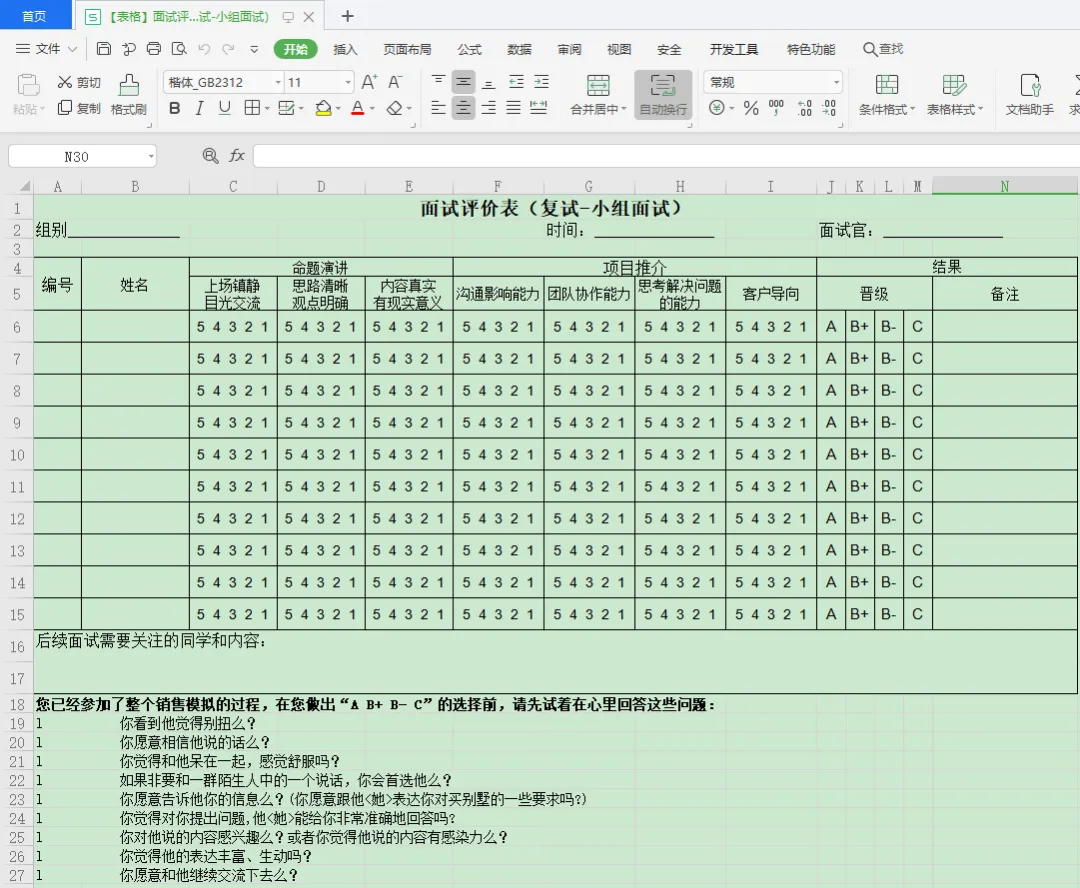Click the increase font size A+ icon
This screenshot has height=888, width=1080.
click(369, 83)
